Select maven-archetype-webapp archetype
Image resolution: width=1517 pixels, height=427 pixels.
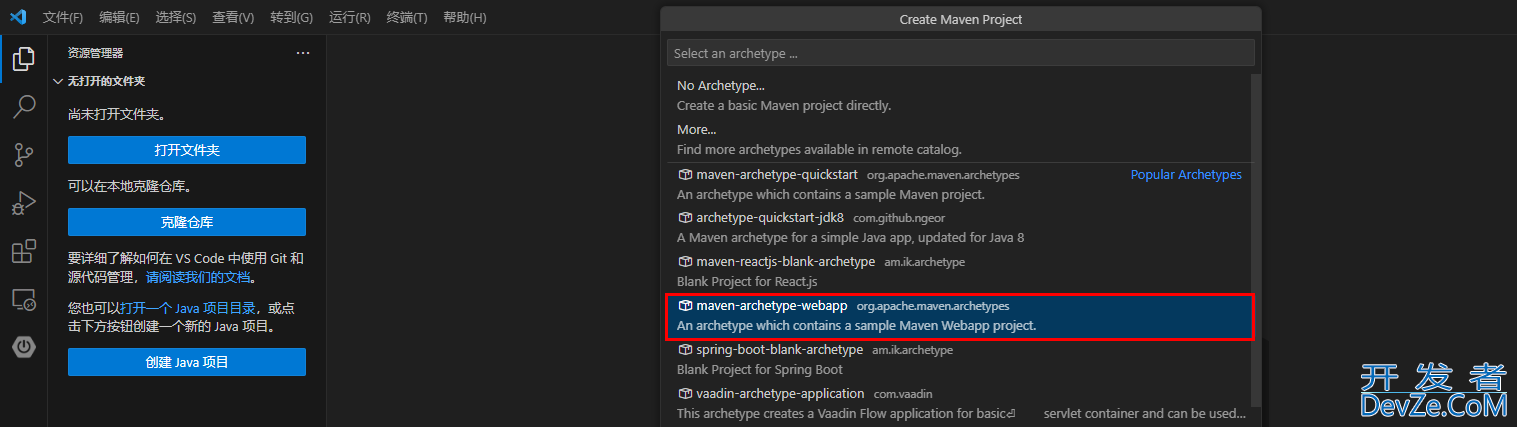pyautogui.click(x=960, y=315)
